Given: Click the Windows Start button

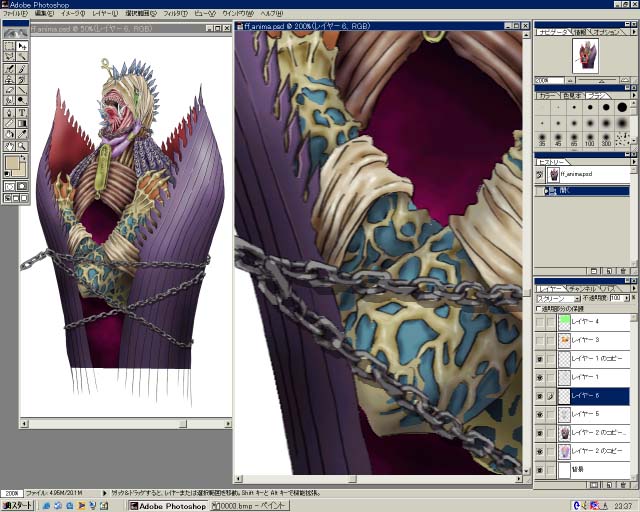Looking at the screenshot, I should click(x=18, y=506).
